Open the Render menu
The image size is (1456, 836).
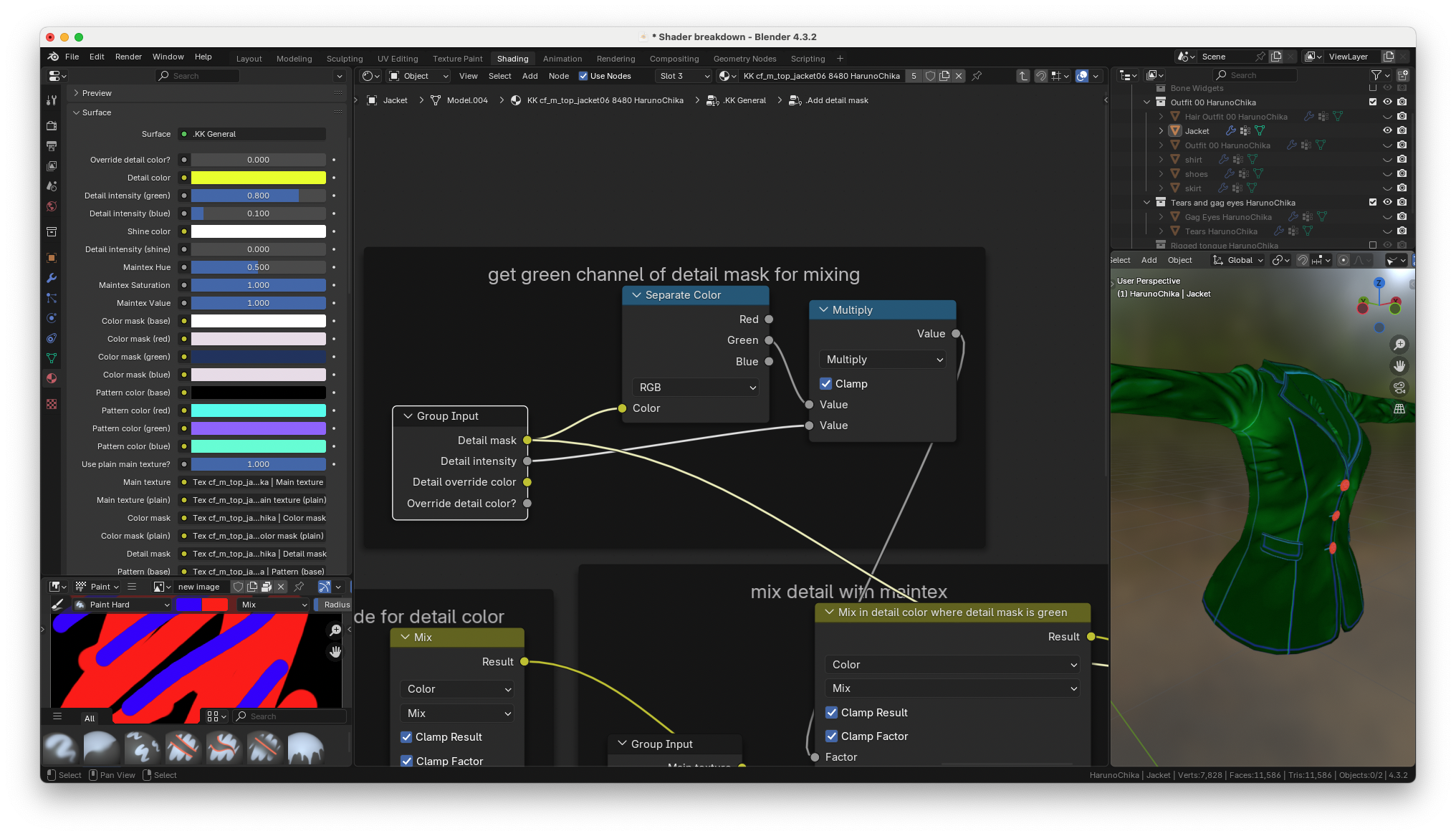pyautogui.click(x=128, y=57)
